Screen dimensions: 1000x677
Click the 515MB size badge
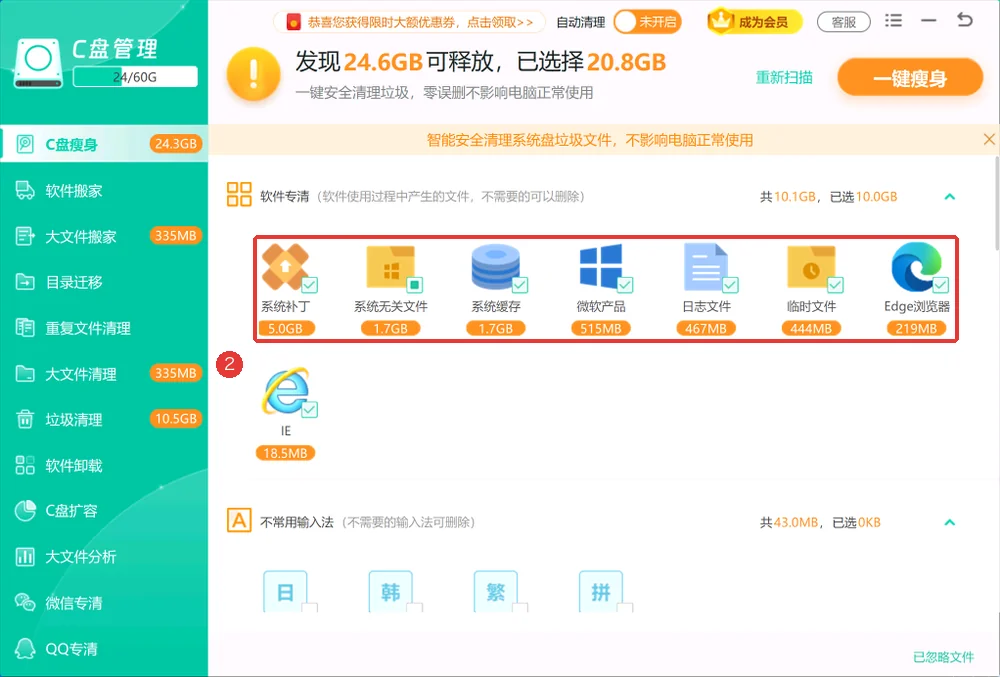601,328
